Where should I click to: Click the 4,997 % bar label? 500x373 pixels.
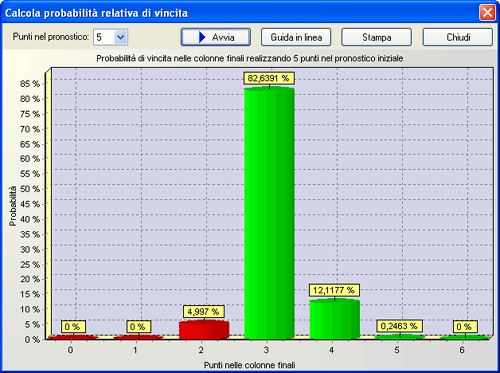coord(203,312)
